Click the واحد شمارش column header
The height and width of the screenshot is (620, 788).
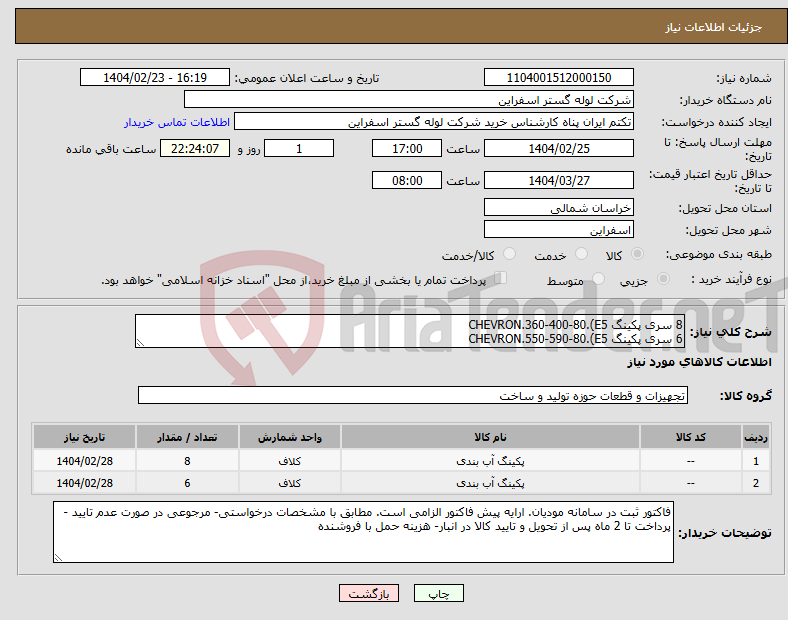click(289, 437)
